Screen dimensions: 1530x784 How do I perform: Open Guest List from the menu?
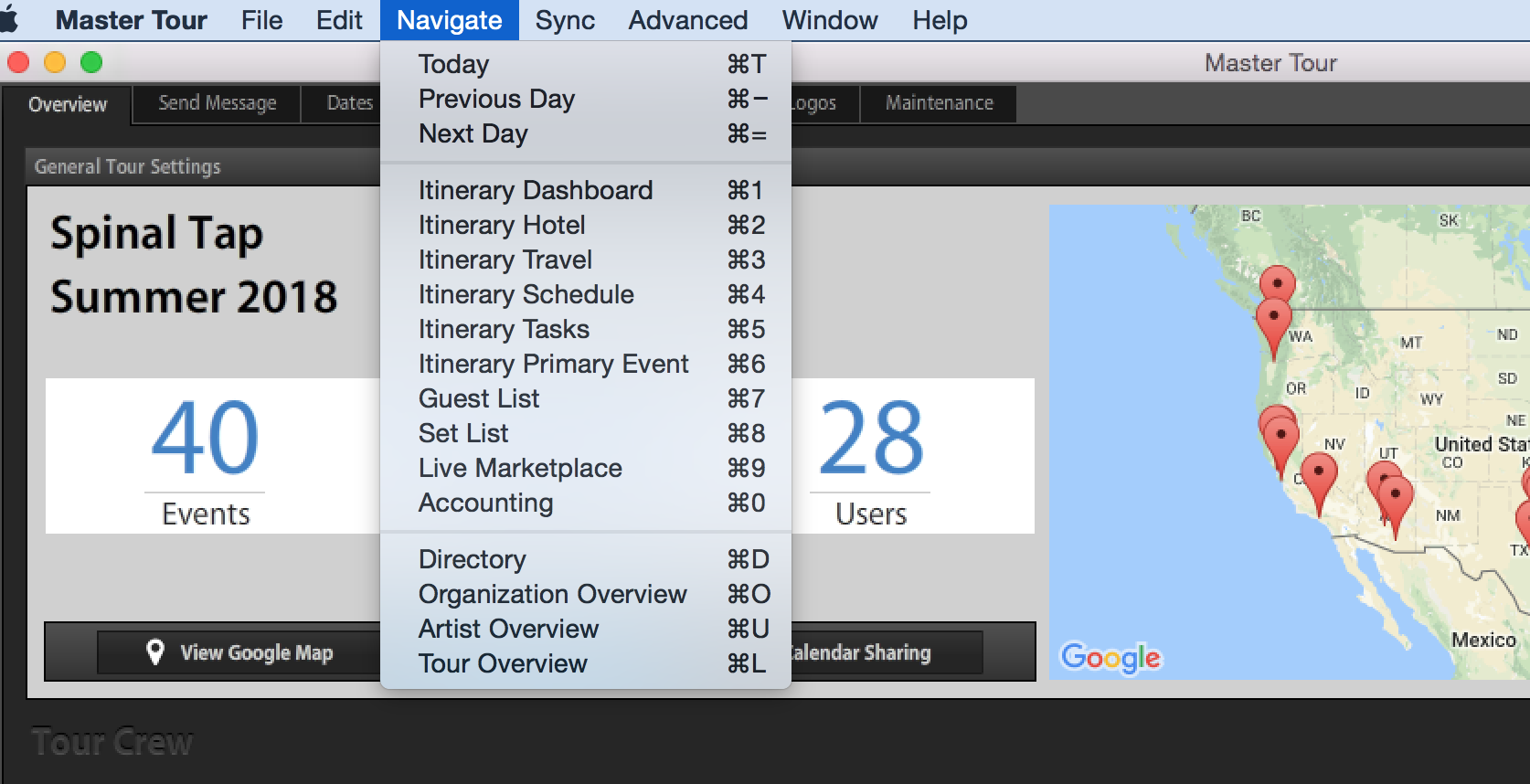585,398
